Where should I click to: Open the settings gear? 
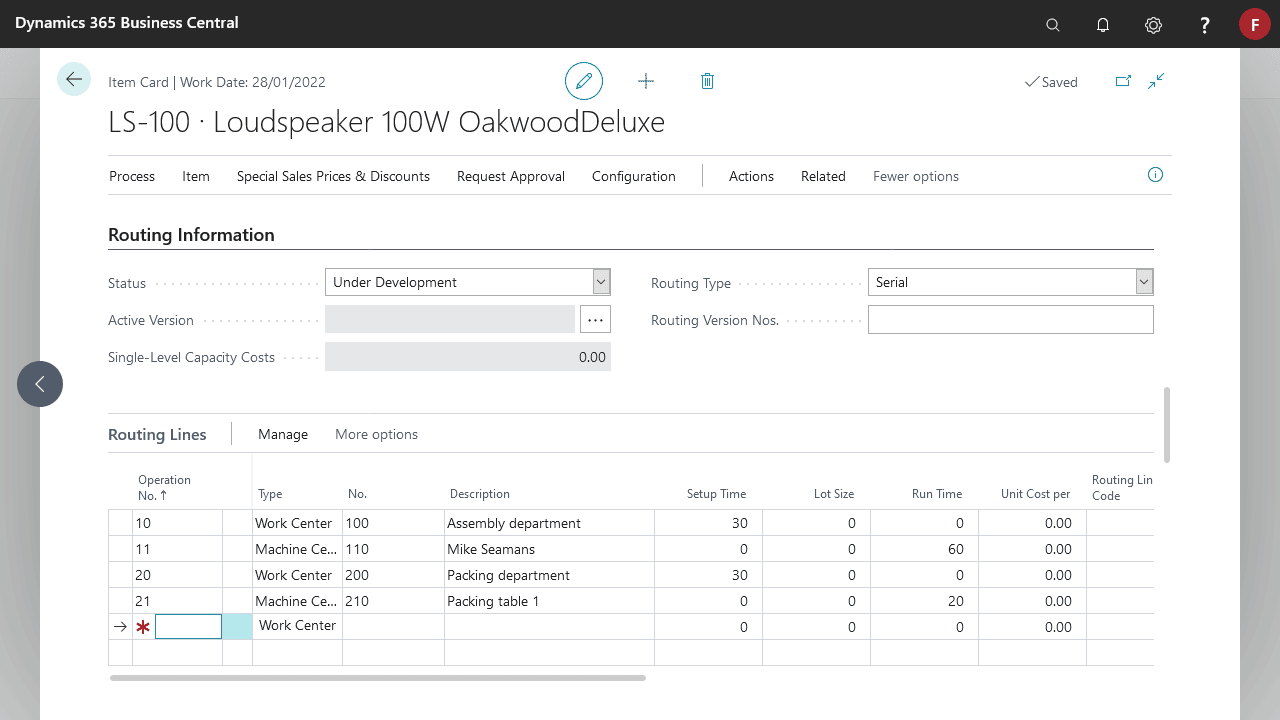[1153, 25]
